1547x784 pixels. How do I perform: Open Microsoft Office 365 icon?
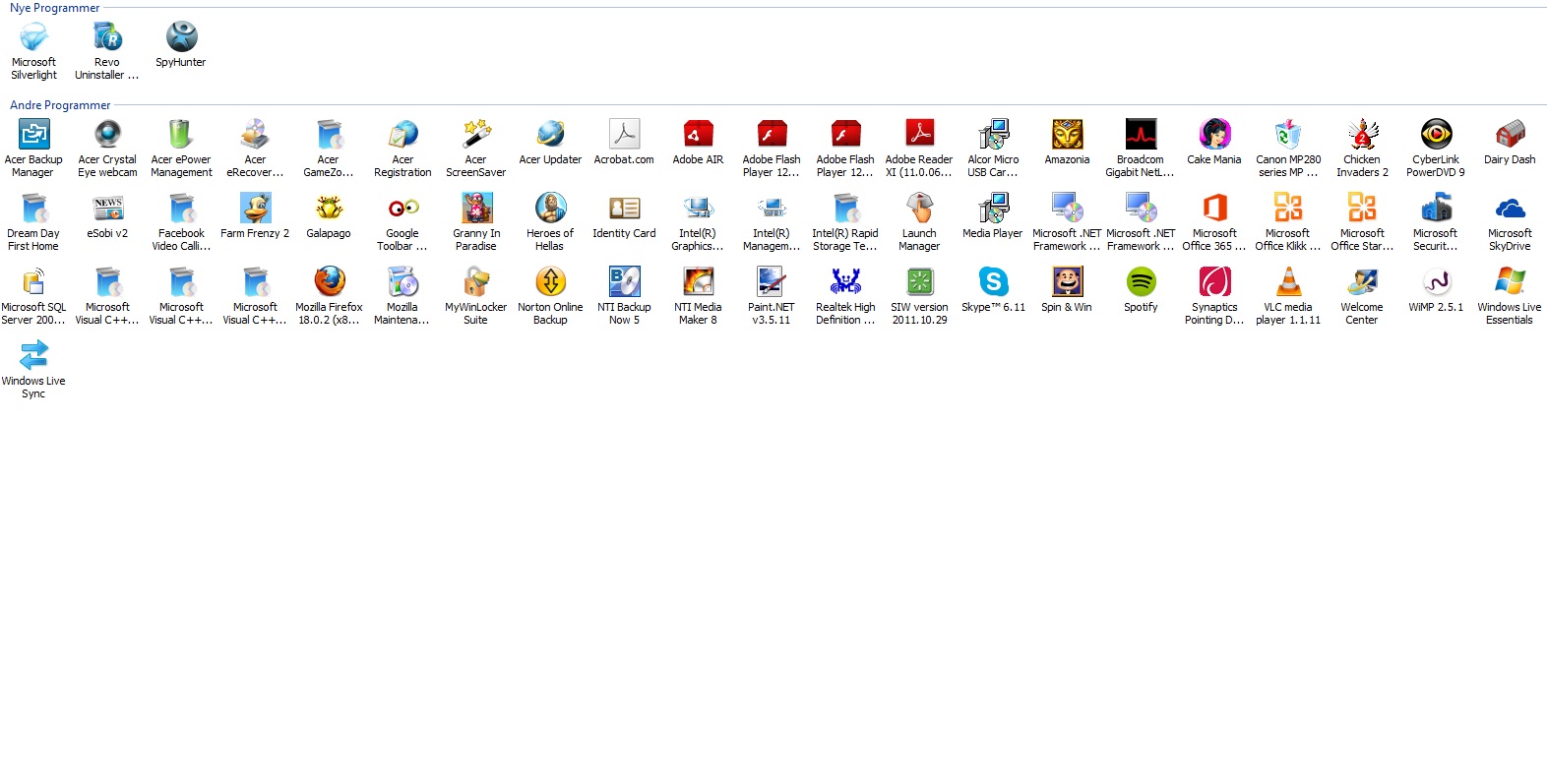tap(1214, 208)
